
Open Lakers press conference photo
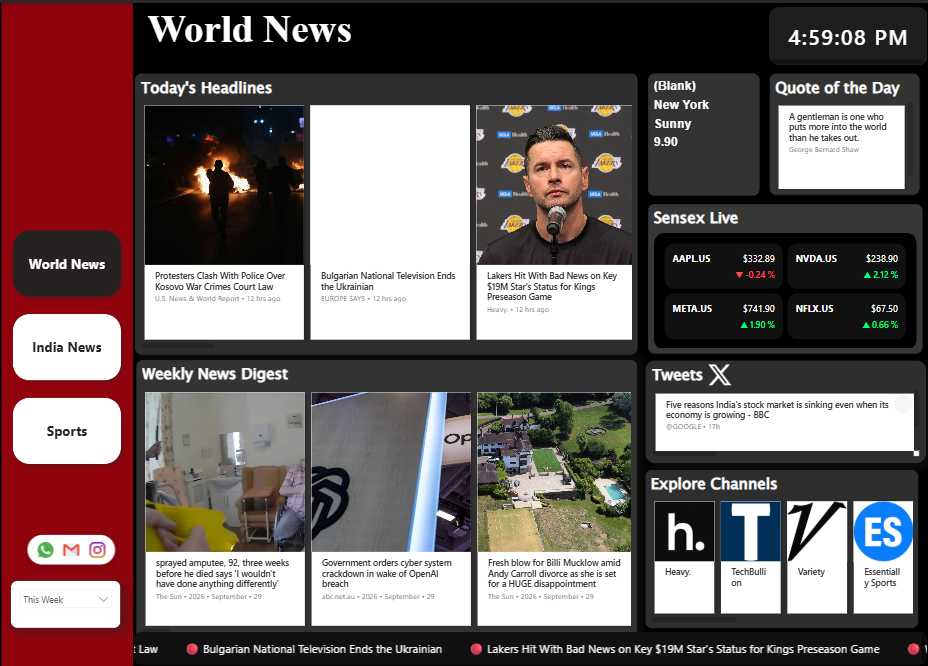554,185
